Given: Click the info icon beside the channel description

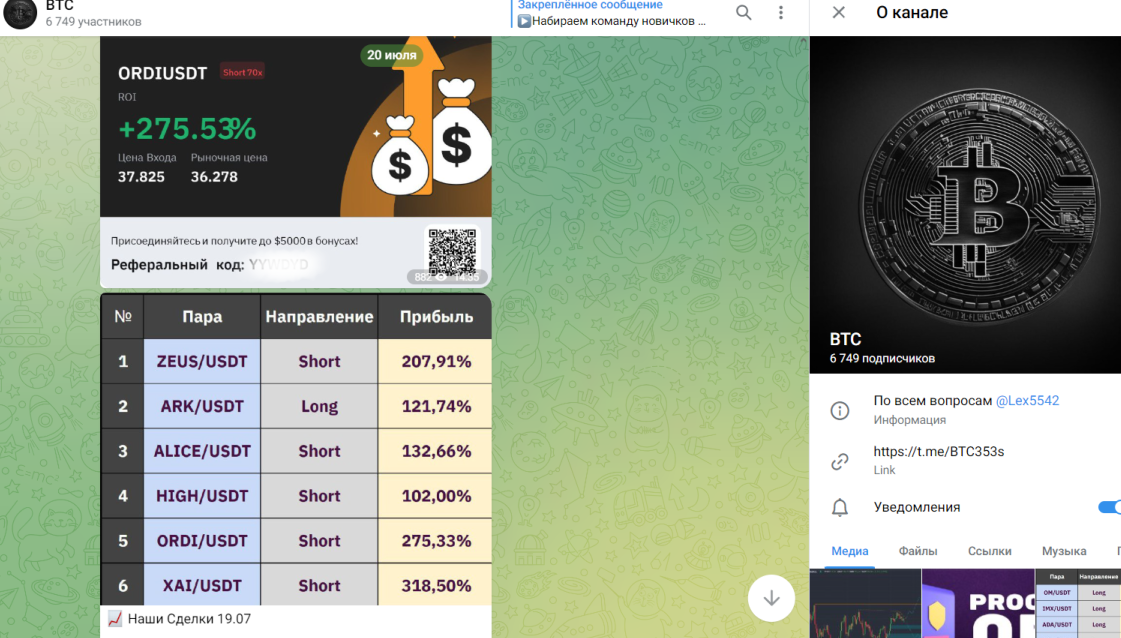Looking at the screenshot, I should click(839, 411).
